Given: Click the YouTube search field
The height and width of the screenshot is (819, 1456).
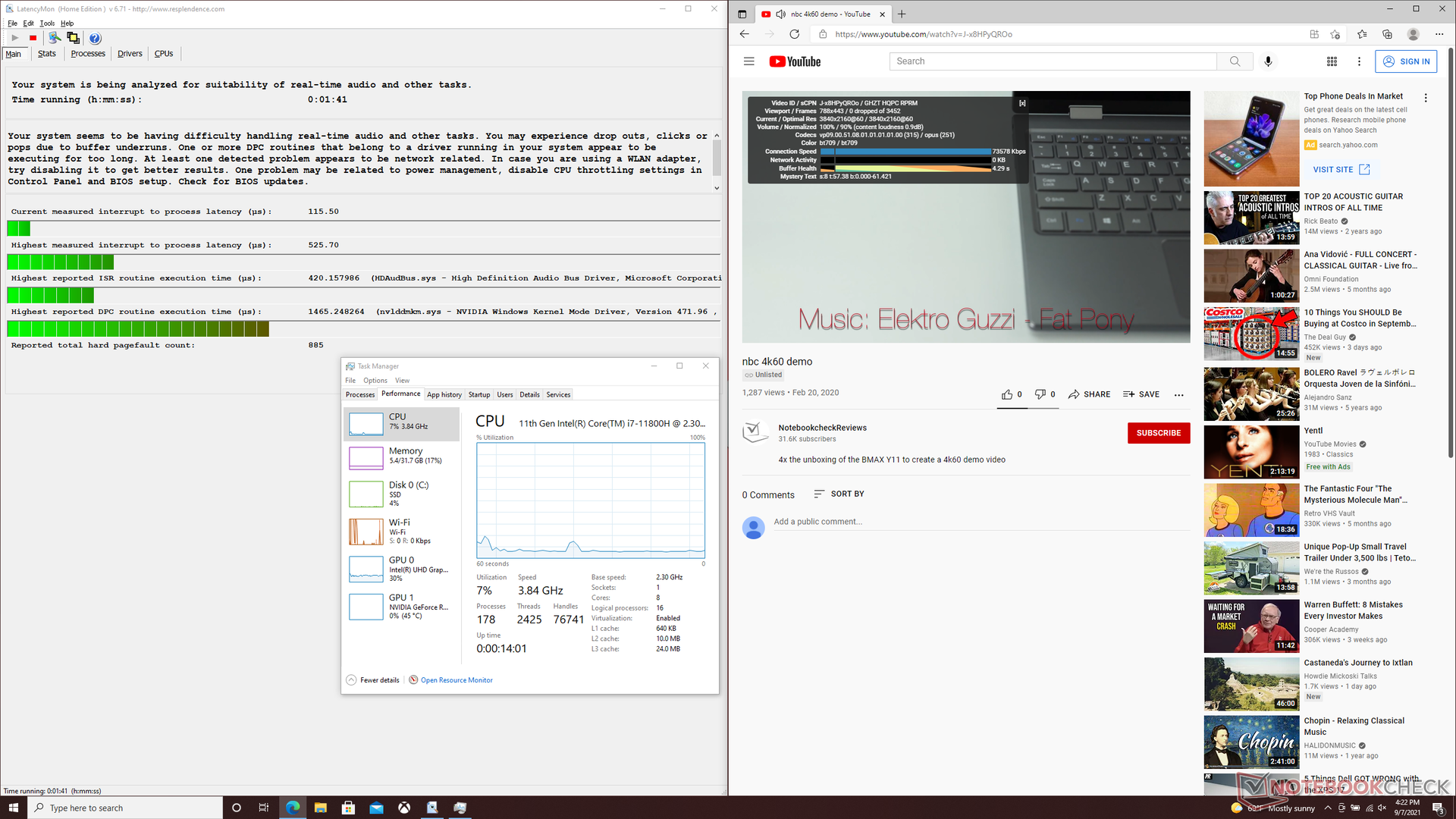Looking at the screenshot, I should coord(1053,61).
